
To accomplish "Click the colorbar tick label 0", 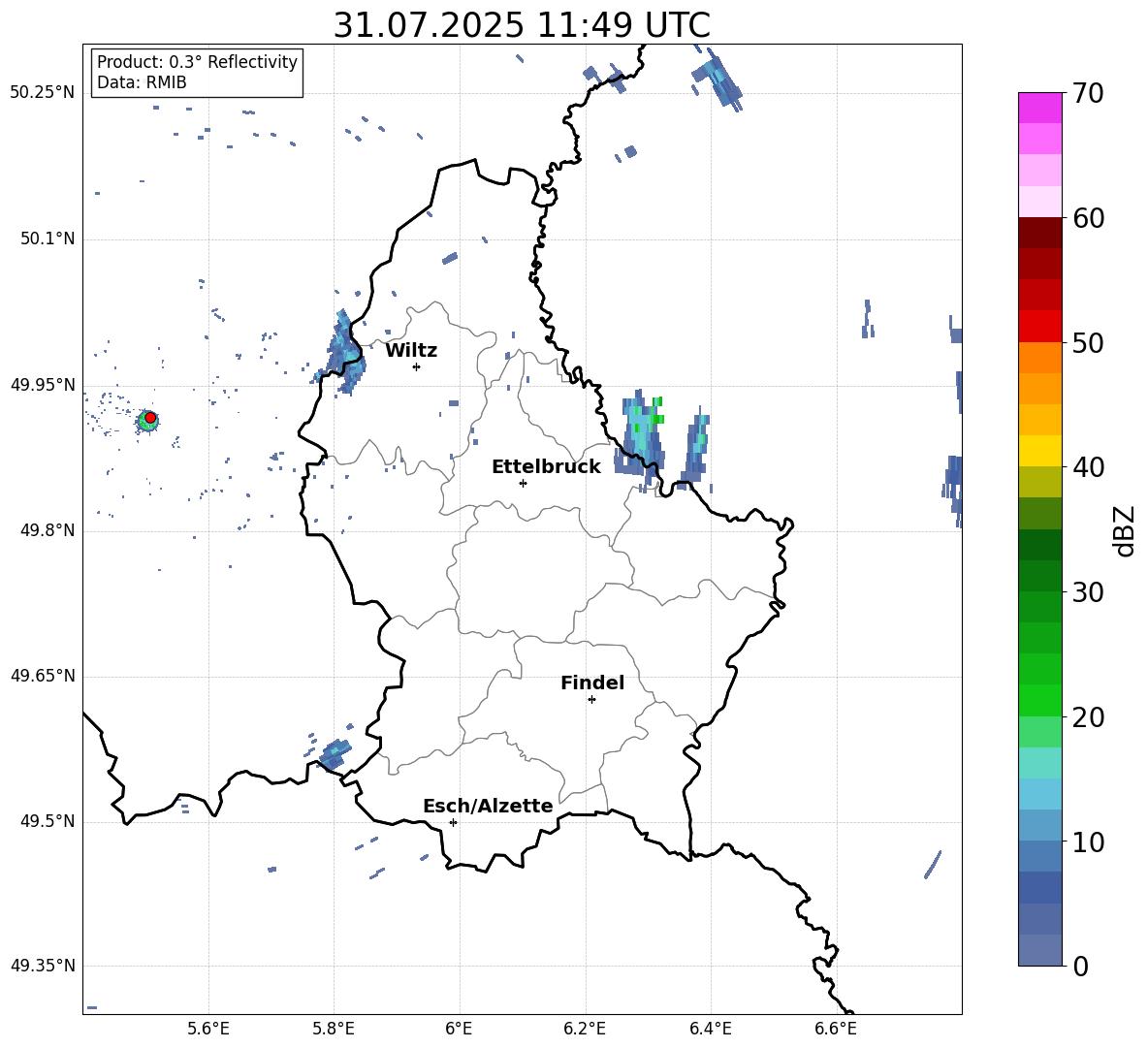I will (1080, 966).
